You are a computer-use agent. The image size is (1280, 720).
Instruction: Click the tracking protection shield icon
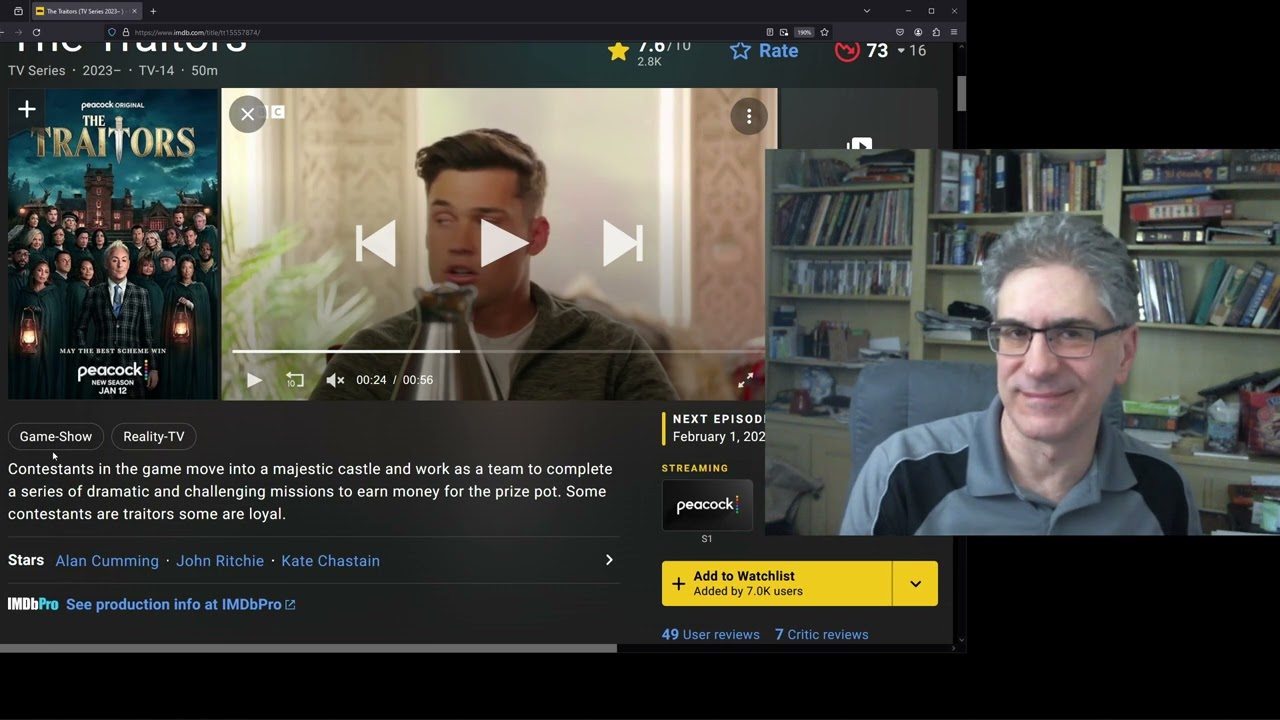pyautogui.click(x=112, y=32)
